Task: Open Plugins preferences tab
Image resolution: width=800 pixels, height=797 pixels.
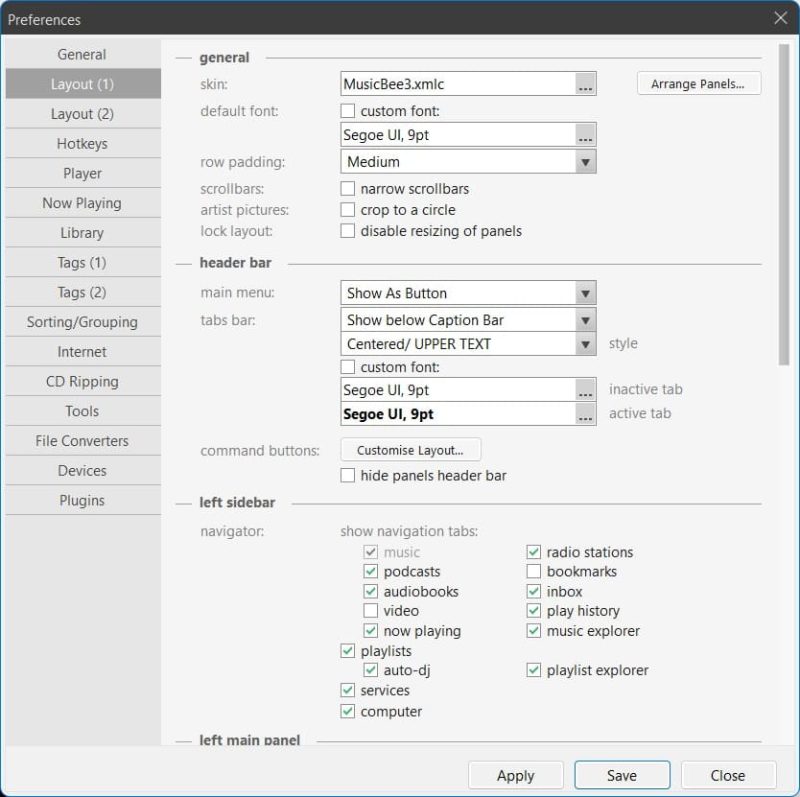Action: pos(83,500)
